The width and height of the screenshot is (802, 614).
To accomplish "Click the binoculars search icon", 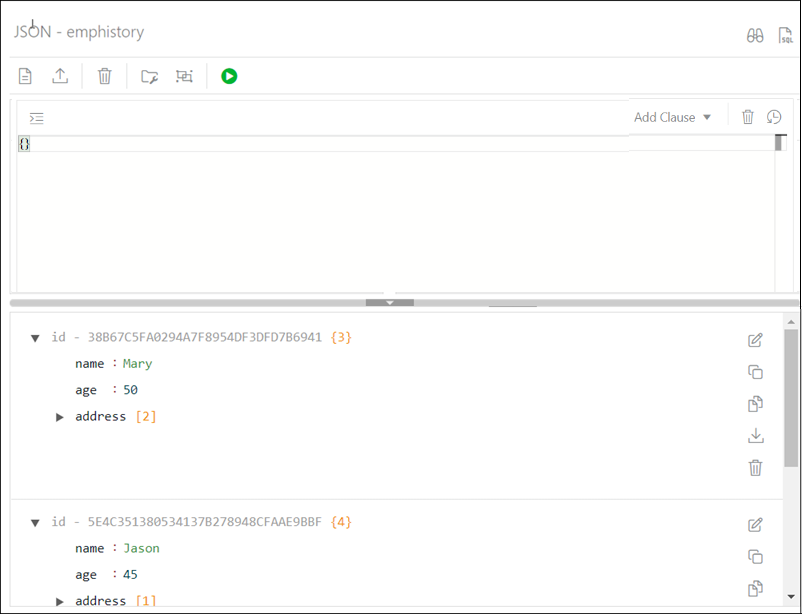I will coord(755,36).
